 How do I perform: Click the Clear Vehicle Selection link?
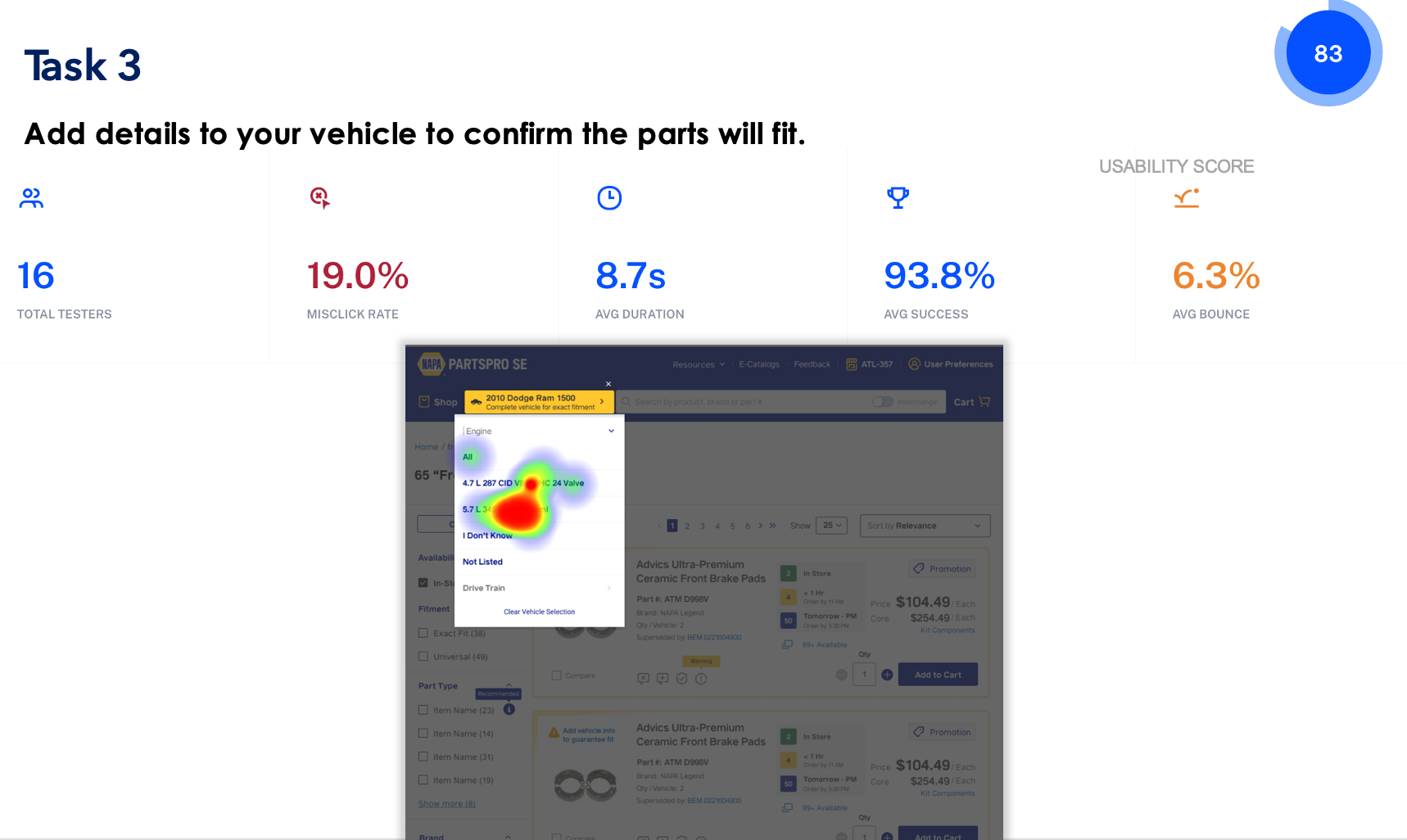click(x=539, y=612)
